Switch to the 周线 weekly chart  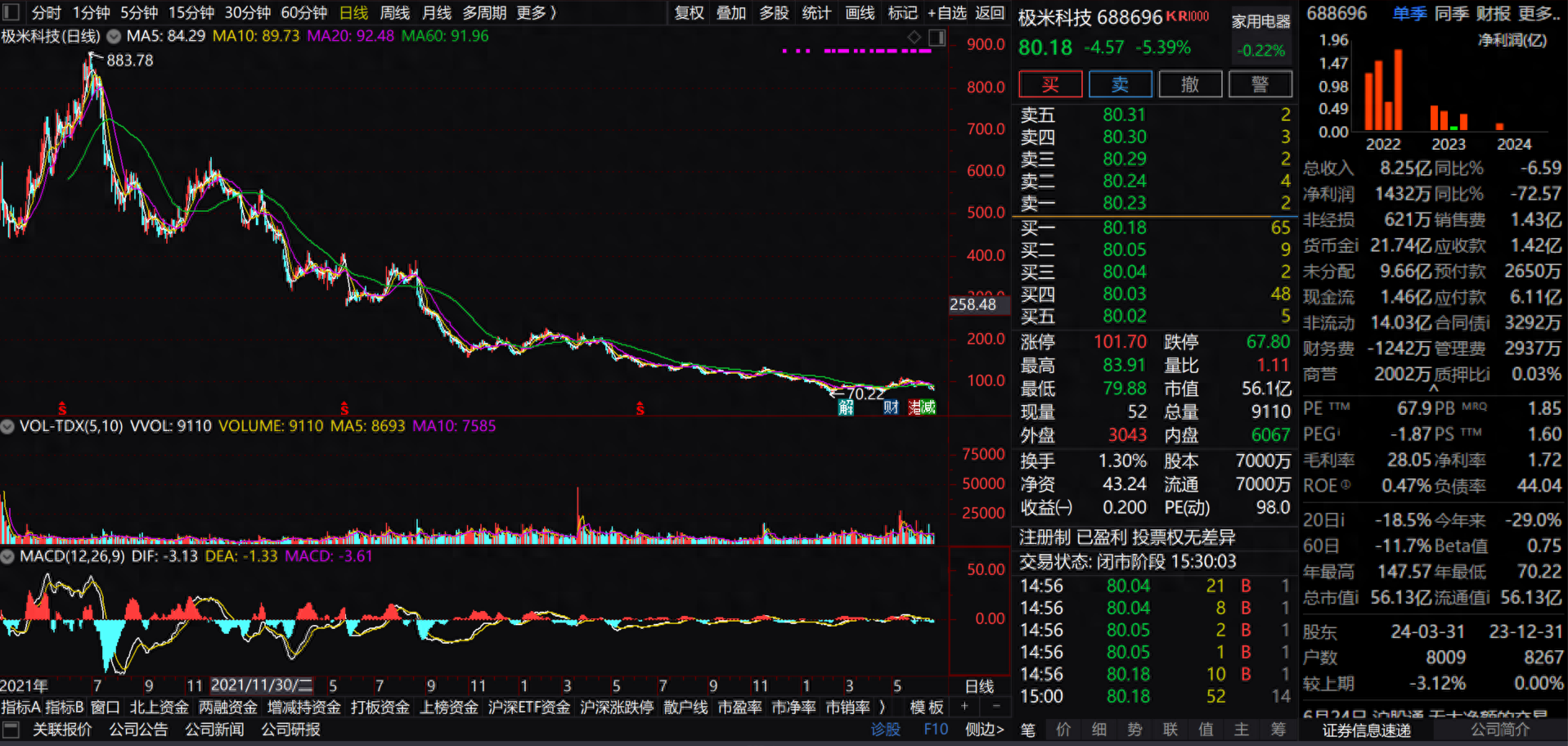pyautogui.click(x=395, y=13)
